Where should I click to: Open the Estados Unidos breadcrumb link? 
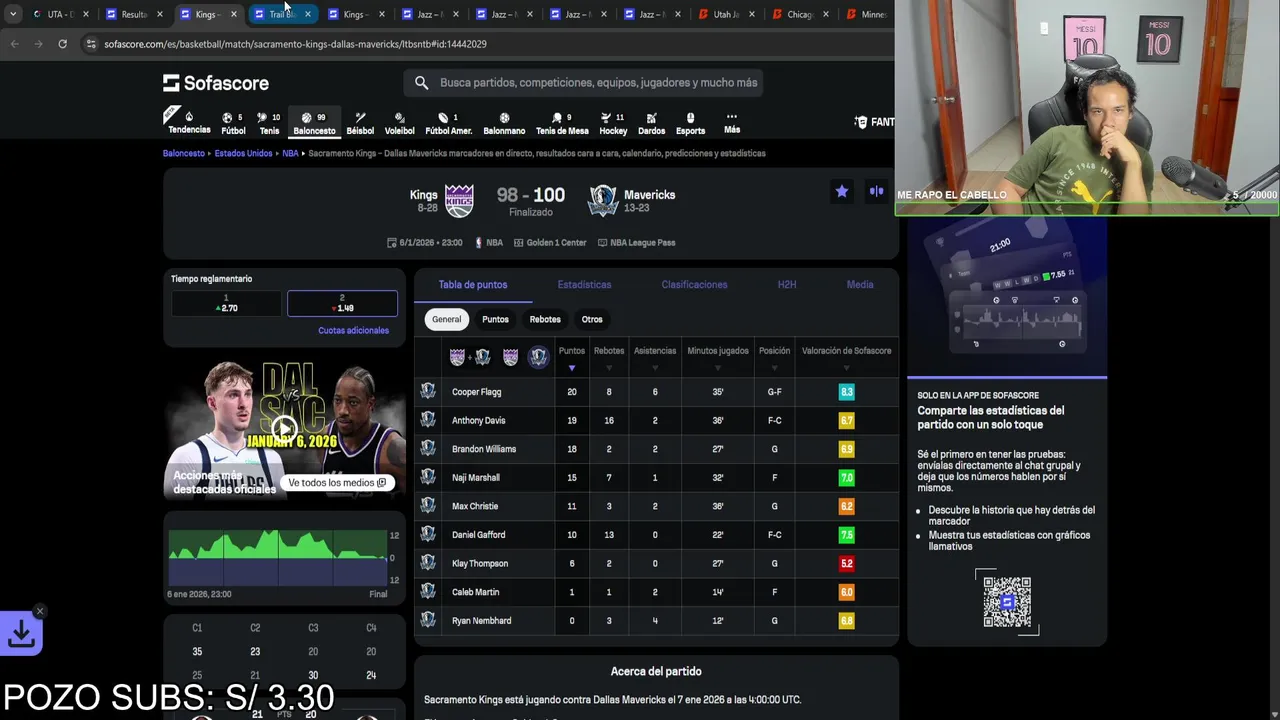tap(243, 153)
